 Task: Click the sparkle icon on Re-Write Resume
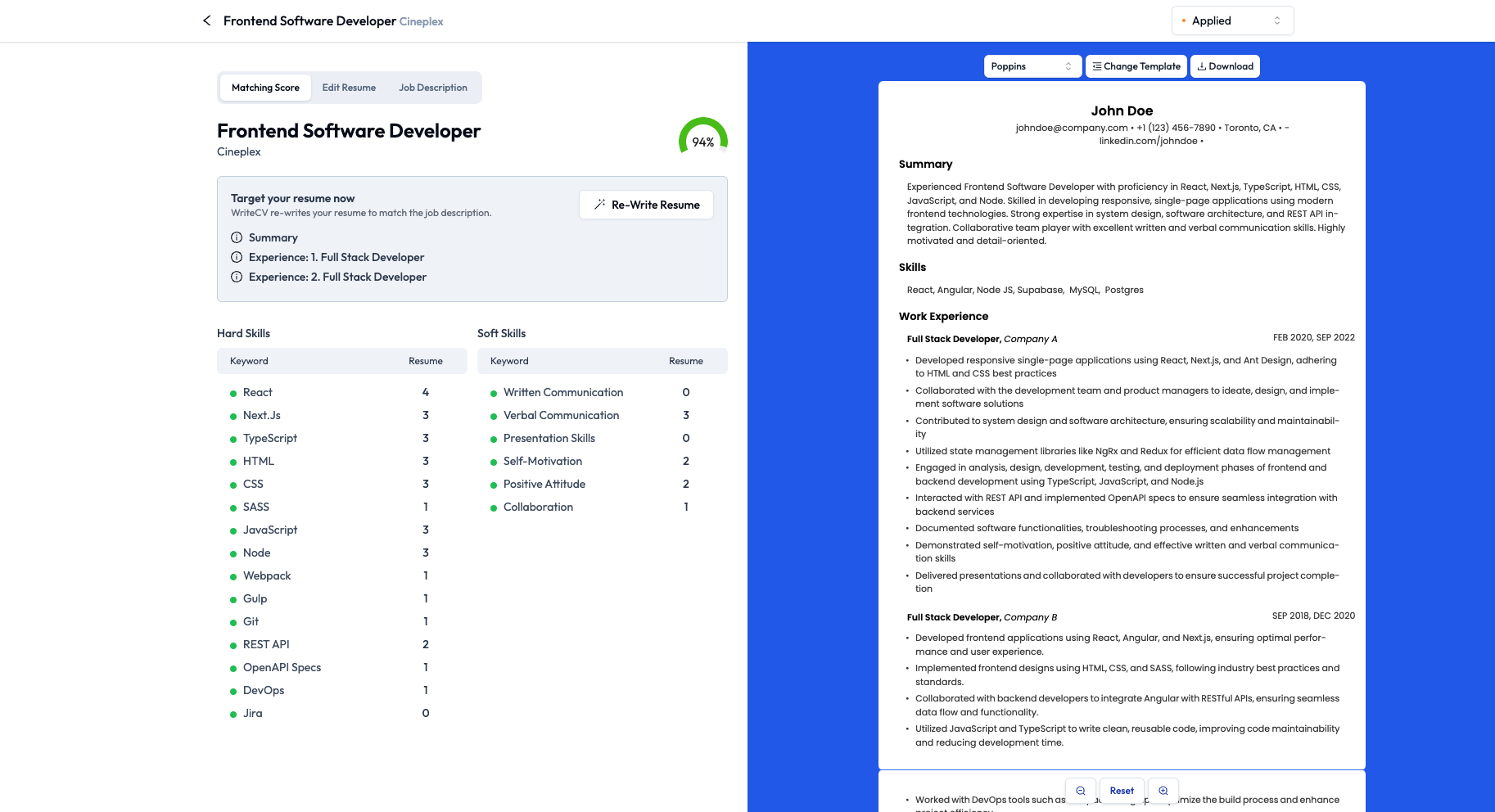(x=600, y=204)
